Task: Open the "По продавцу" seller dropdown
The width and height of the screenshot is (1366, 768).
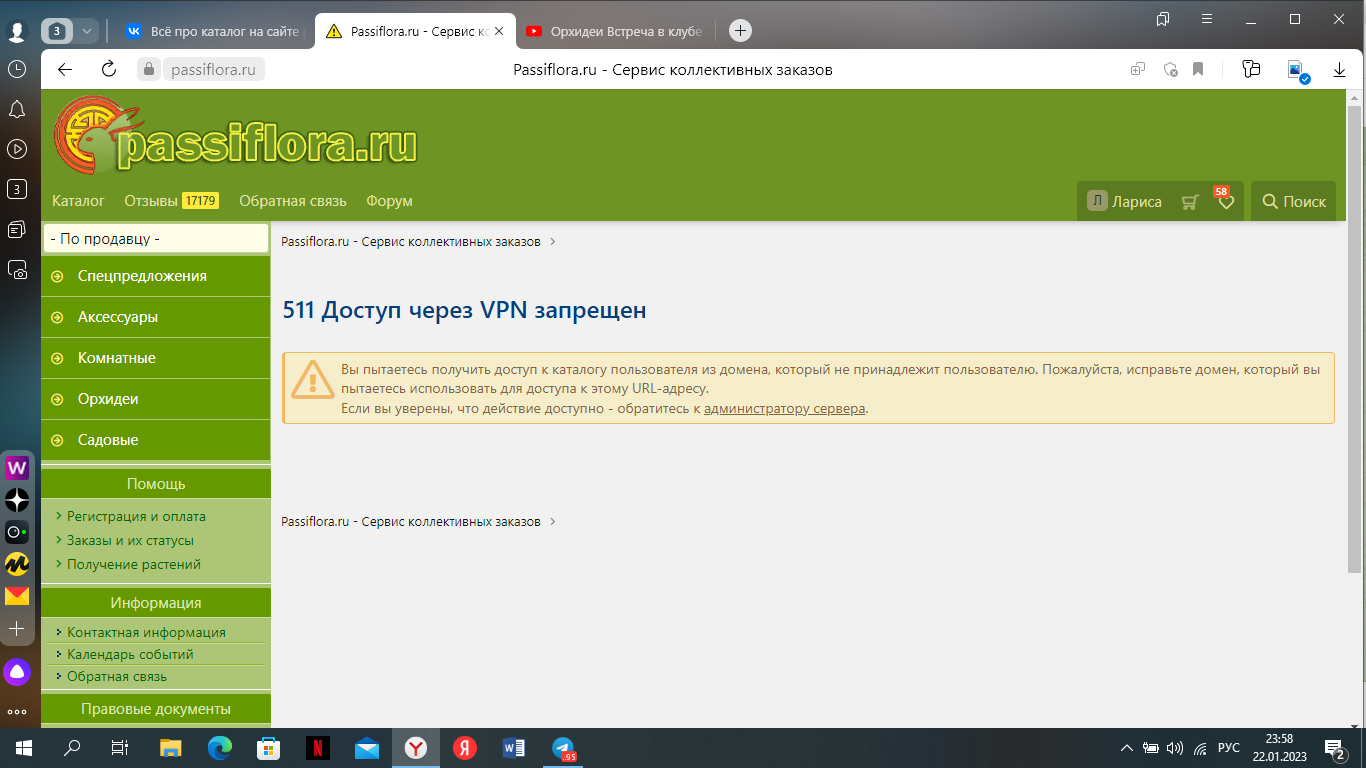Action: [x=156, y=239]
